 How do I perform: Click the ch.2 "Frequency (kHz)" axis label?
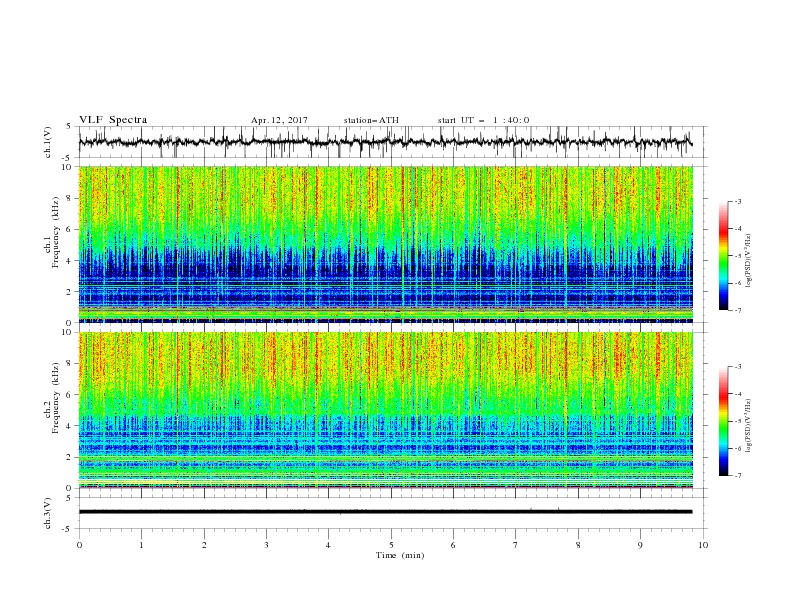tap(56, 397)
